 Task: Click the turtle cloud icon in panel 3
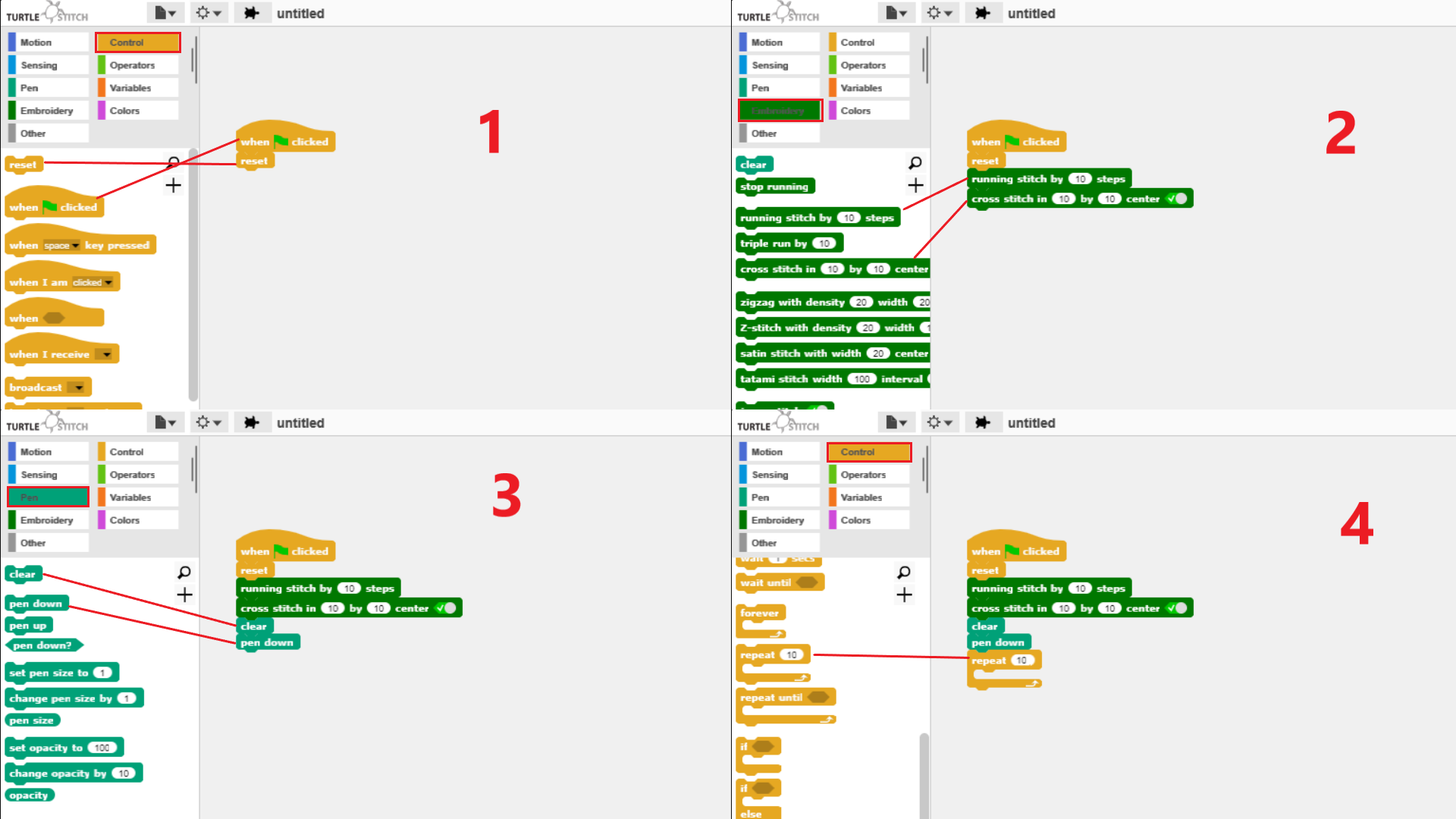tap(253, 422)
